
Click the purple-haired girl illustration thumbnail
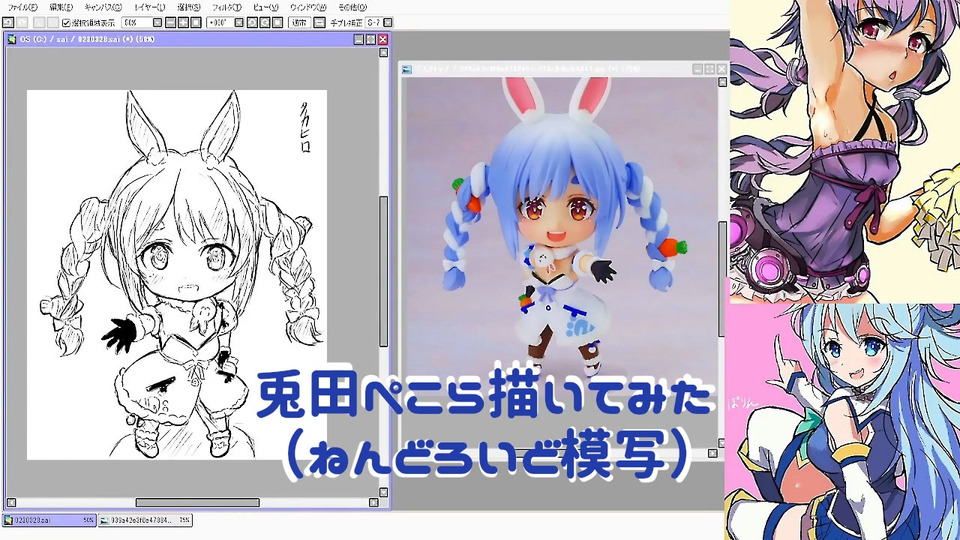[845, 151]
